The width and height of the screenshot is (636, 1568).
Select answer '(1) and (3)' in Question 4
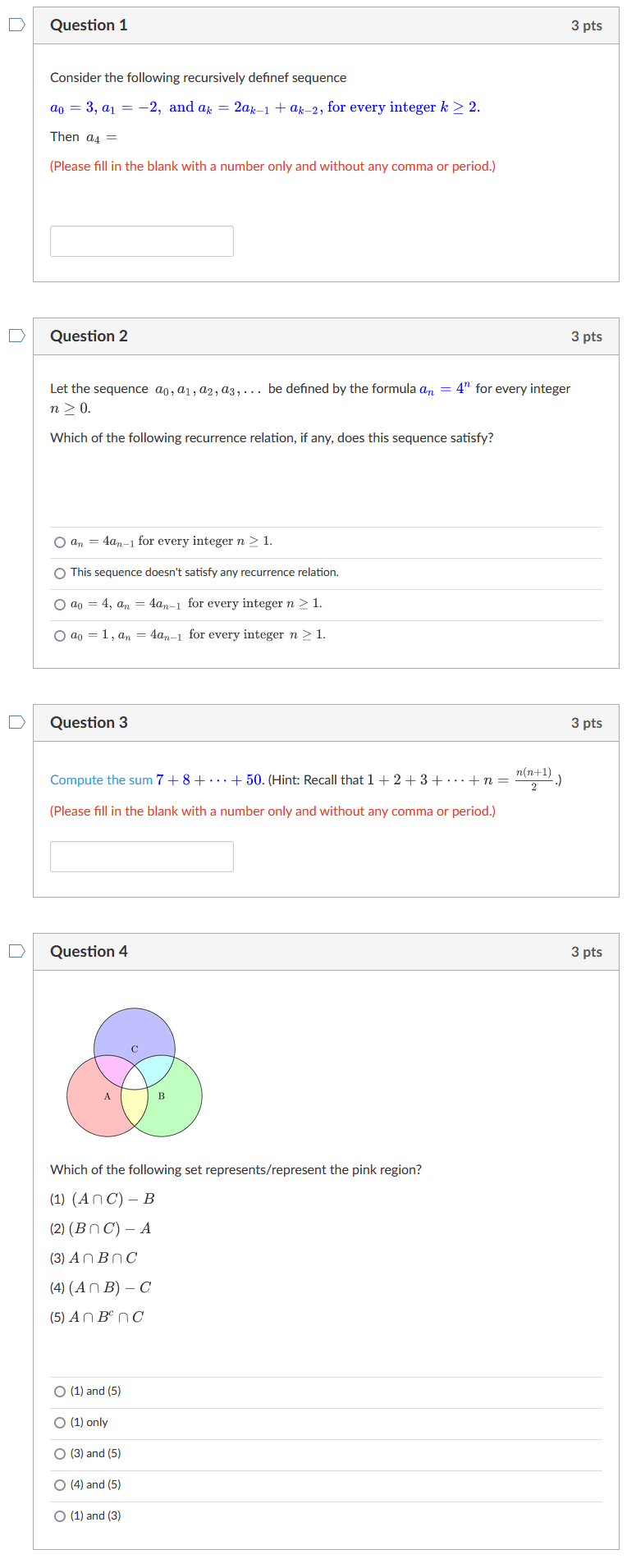tap(60, 1515)
